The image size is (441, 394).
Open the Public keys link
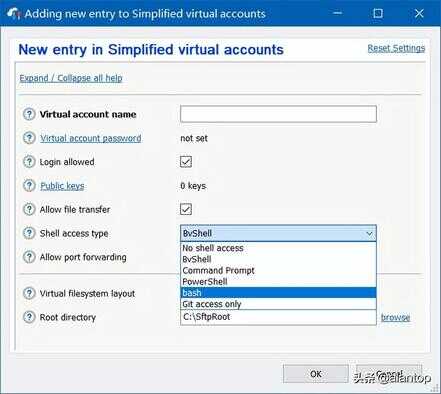tap(62, 186)
